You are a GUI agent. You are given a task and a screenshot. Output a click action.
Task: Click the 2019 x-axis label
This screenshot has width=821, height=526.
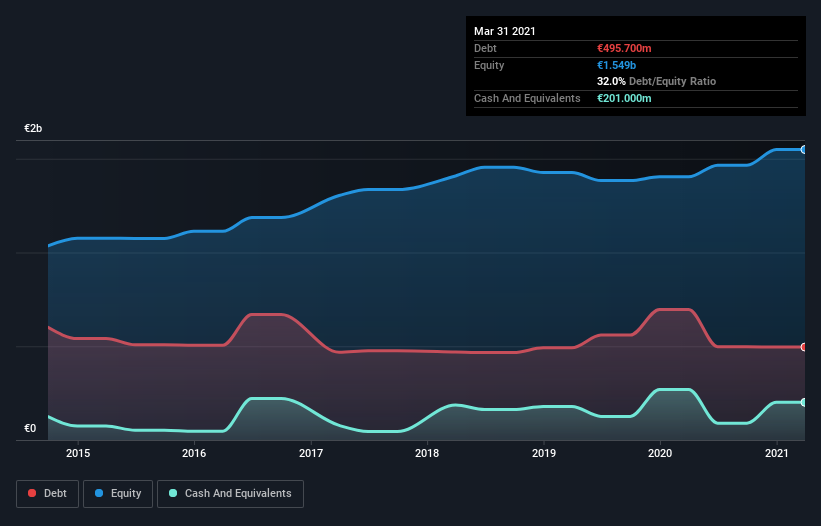pos(544,453)
